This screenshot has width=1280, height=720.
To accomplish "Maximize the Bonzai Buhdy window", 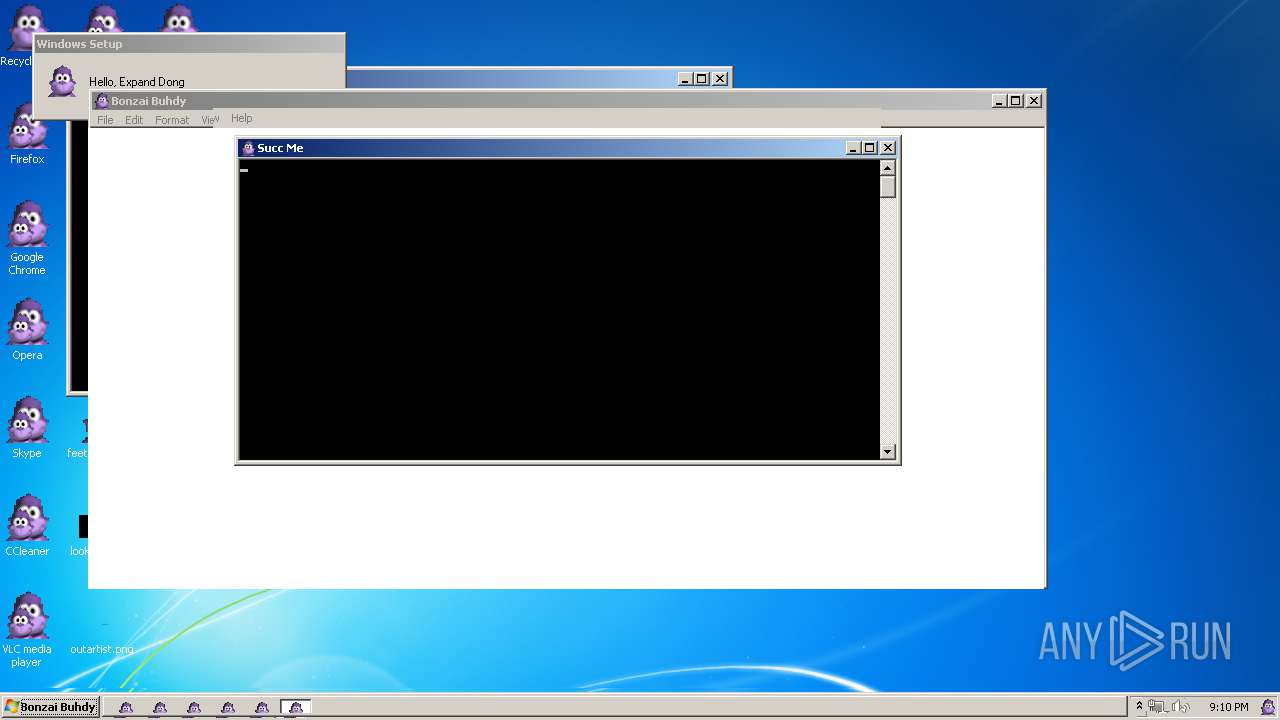I will pos(1016,101).
